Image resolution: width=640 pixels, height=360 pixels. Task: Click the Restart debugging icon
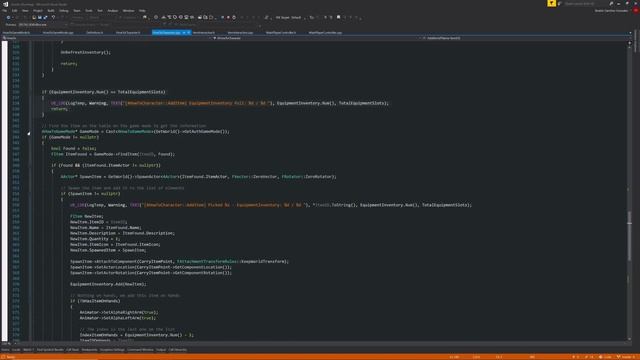point(234,18)
